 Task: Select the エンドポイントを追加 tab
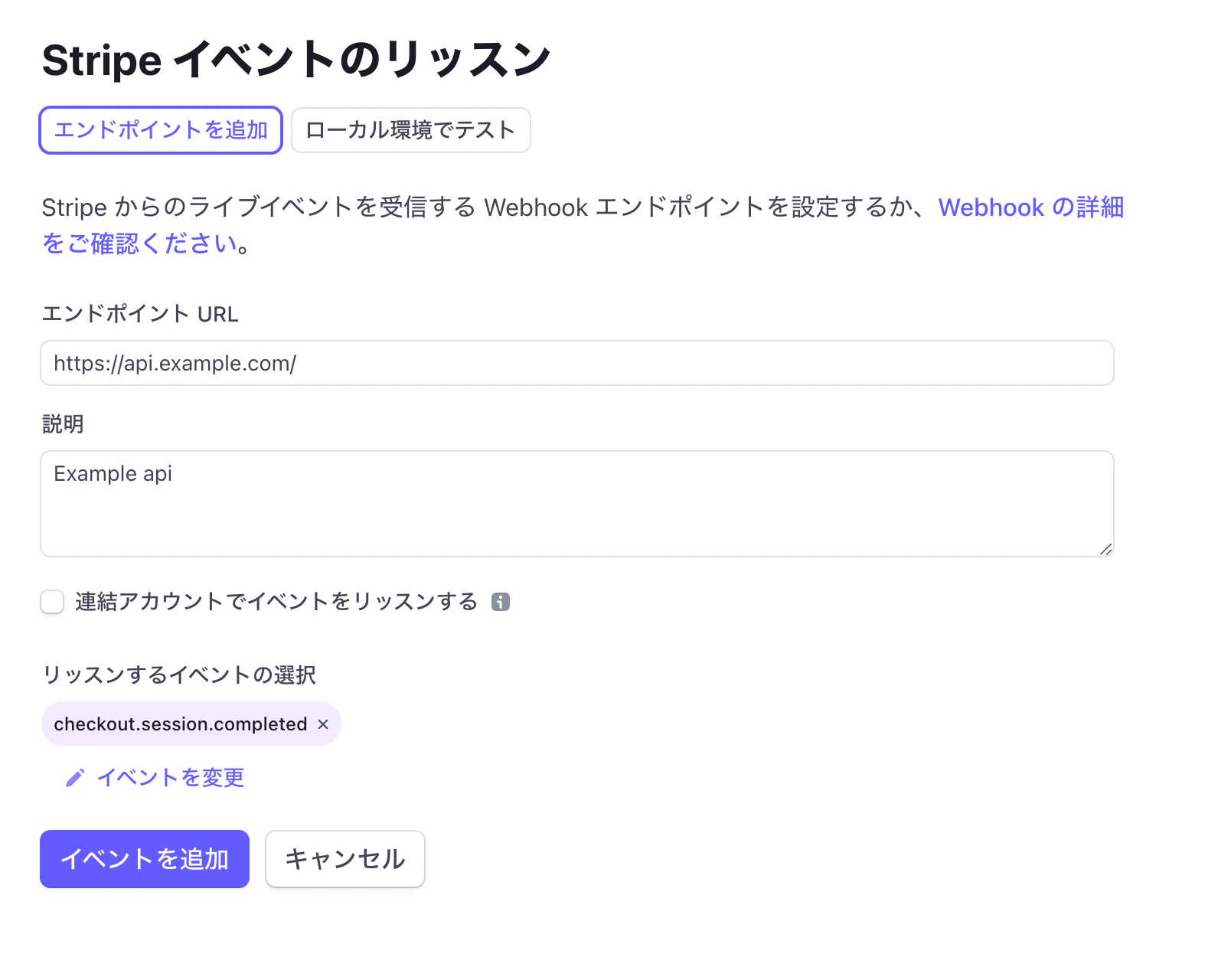(161, 130)
